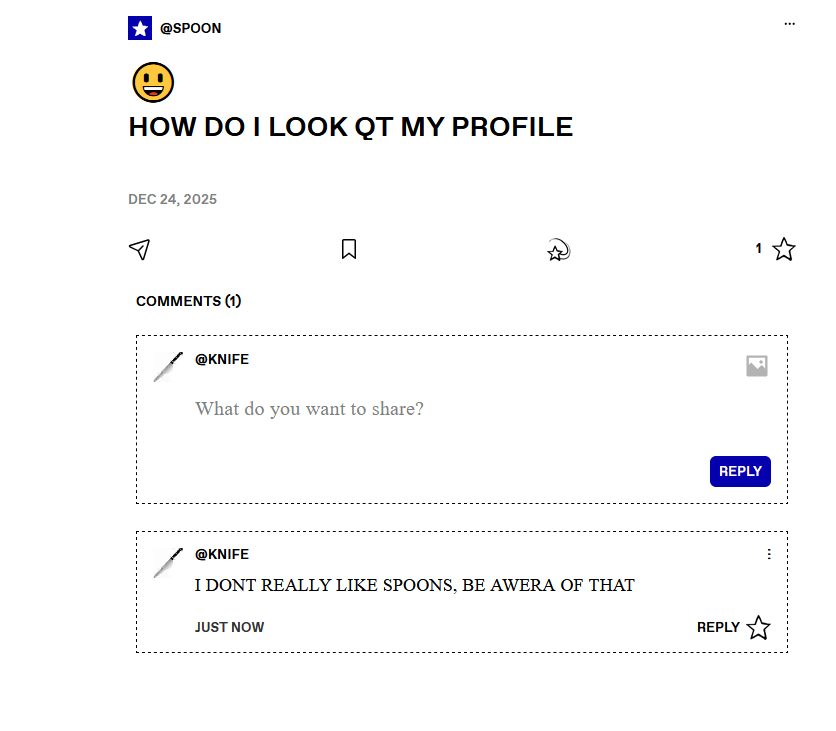836x731 pixels.
Task: Open the @SPOON profile username link
Action: tap(191, 28)
